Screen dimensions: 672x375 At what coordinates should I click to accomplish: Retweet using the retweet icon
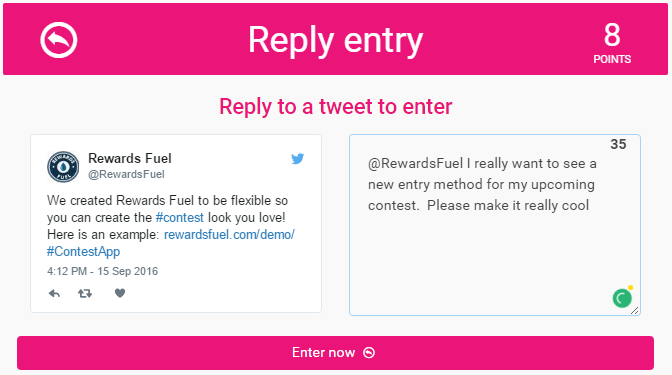click(85, 294)
